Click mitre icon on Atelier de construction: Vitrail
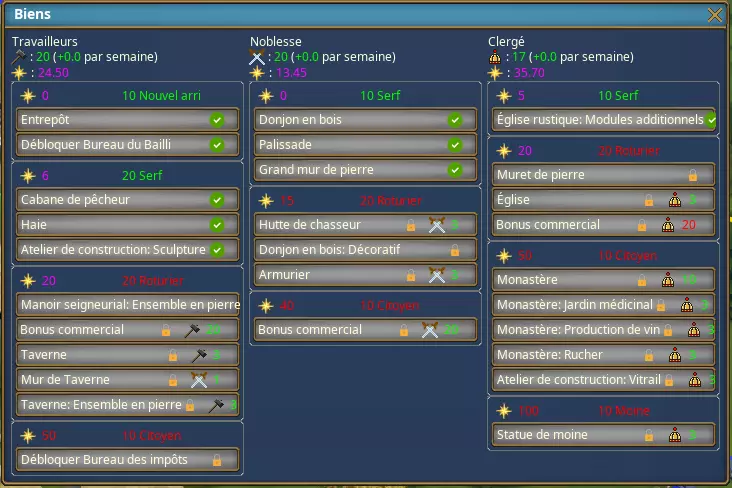The height and width of the screenshot is (488, 732). 695,380
